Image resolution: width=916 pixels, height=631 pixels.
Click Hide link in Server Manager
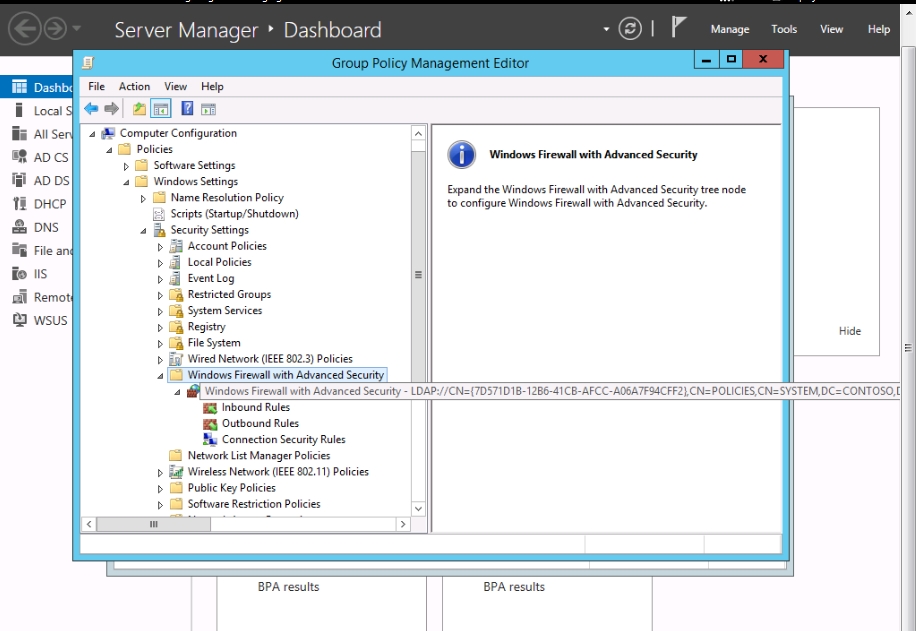pos(849,331)
